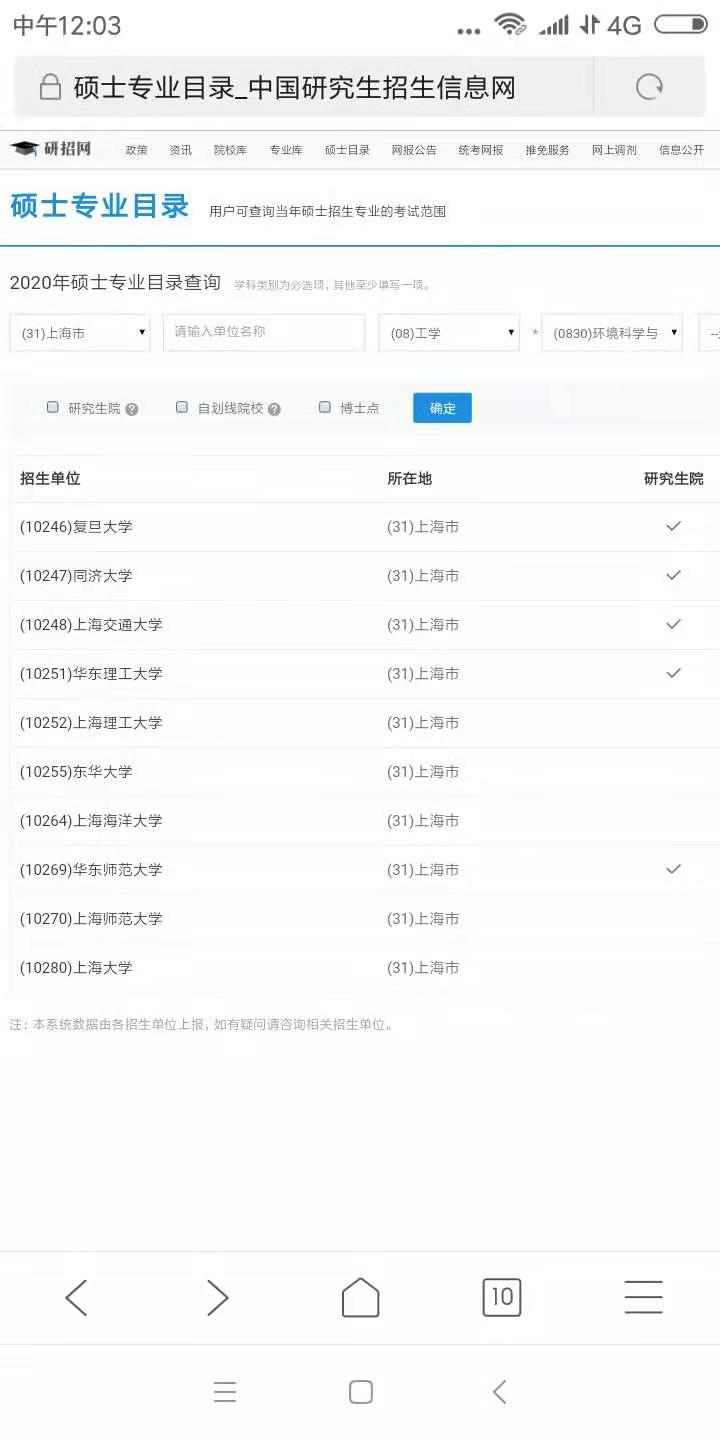Tap Android home square key
The width and height of the screenshot is (720, 1440).
(x=361, y=1392)
